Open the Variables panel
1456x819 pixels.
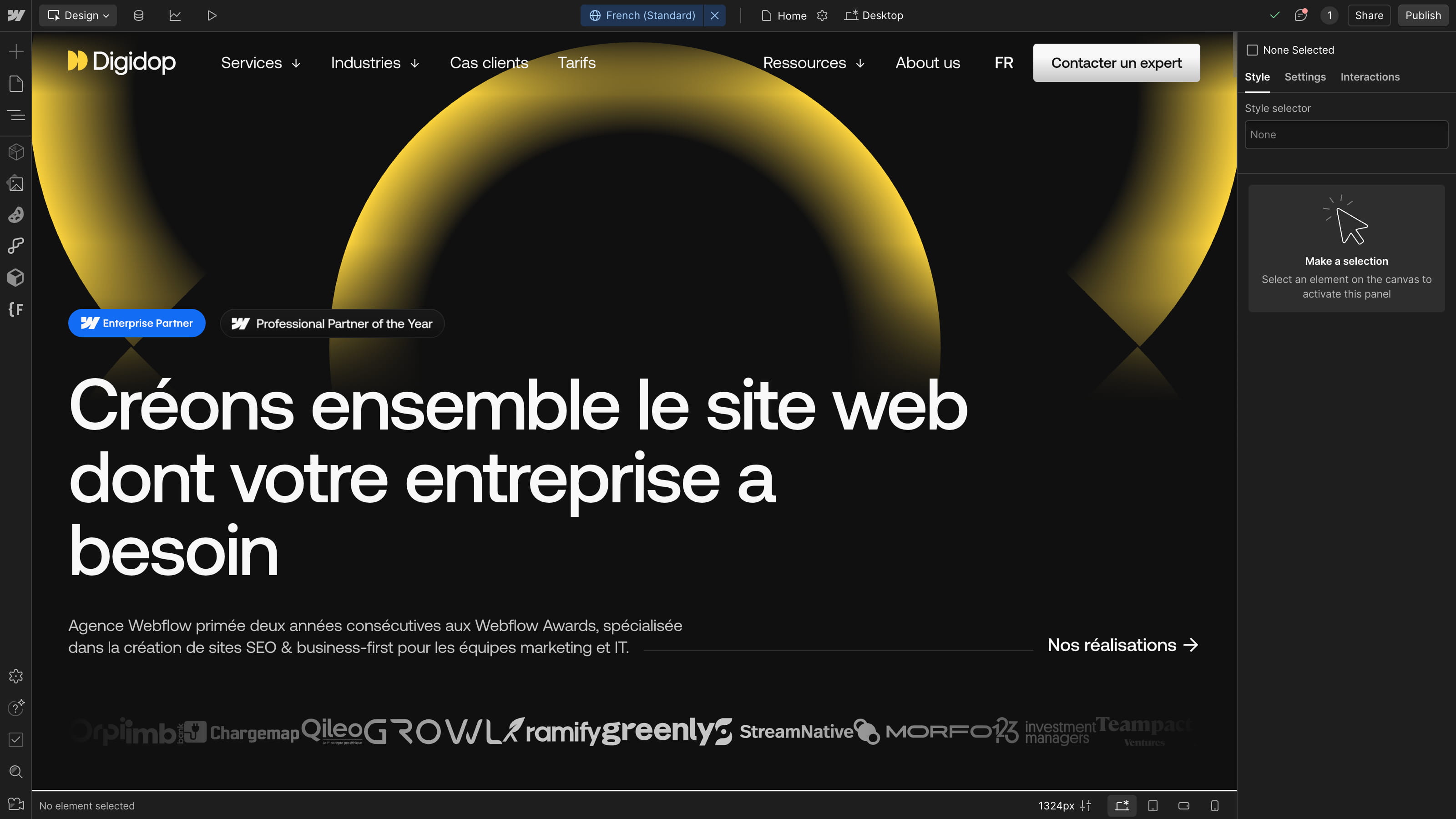16,246
